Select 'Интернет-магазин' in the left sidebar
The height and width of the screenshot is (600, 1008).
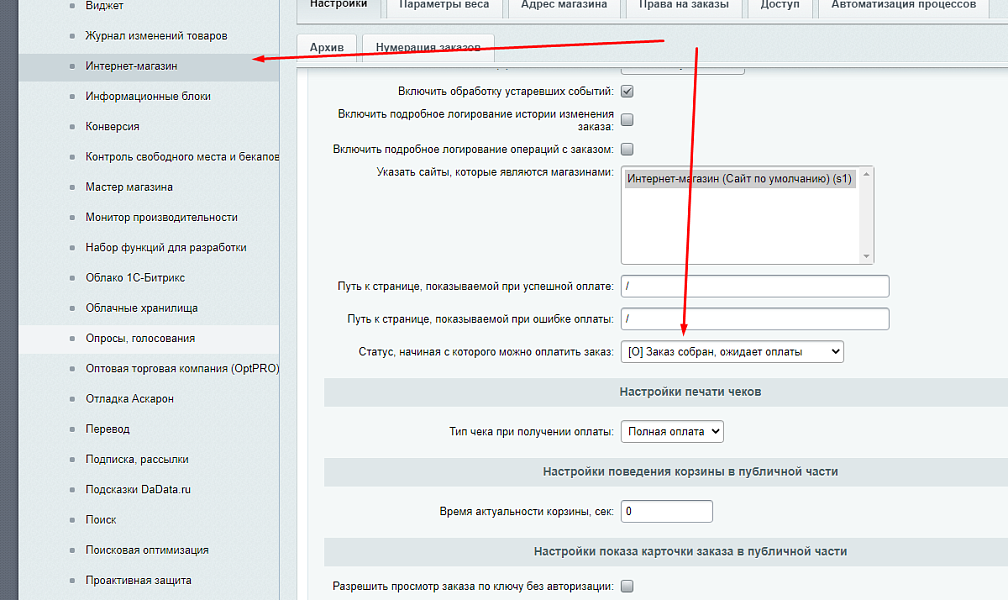(x=132, y=66)
